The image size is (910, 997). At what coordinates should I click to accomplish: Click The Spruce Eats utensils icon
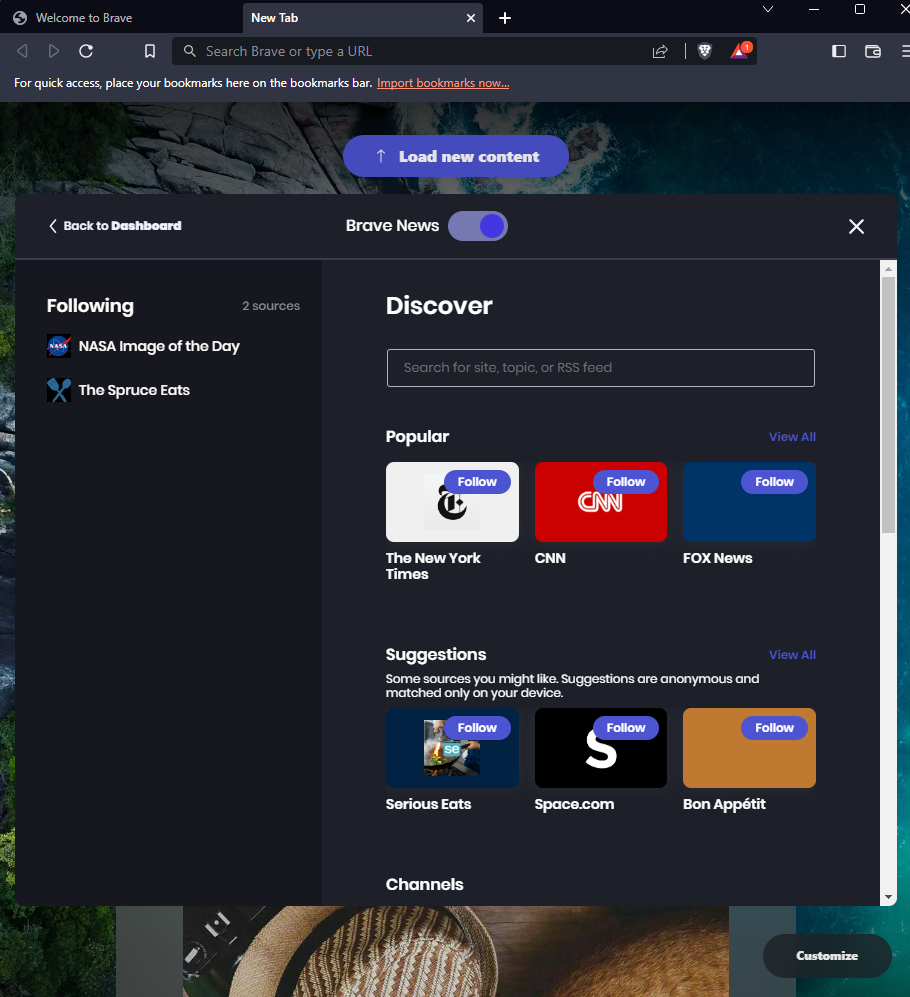click(x=59, y=390)
